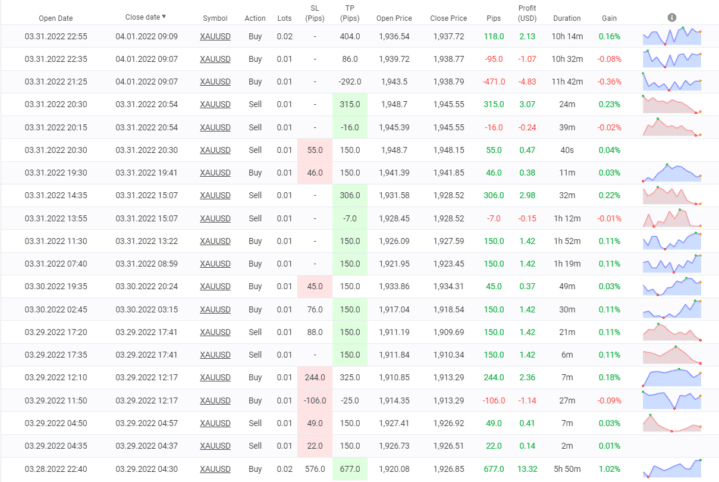Click the highlighted 677.0 TP cell
This screenshot has width=719, height=482.
click(x=350, y=469)
